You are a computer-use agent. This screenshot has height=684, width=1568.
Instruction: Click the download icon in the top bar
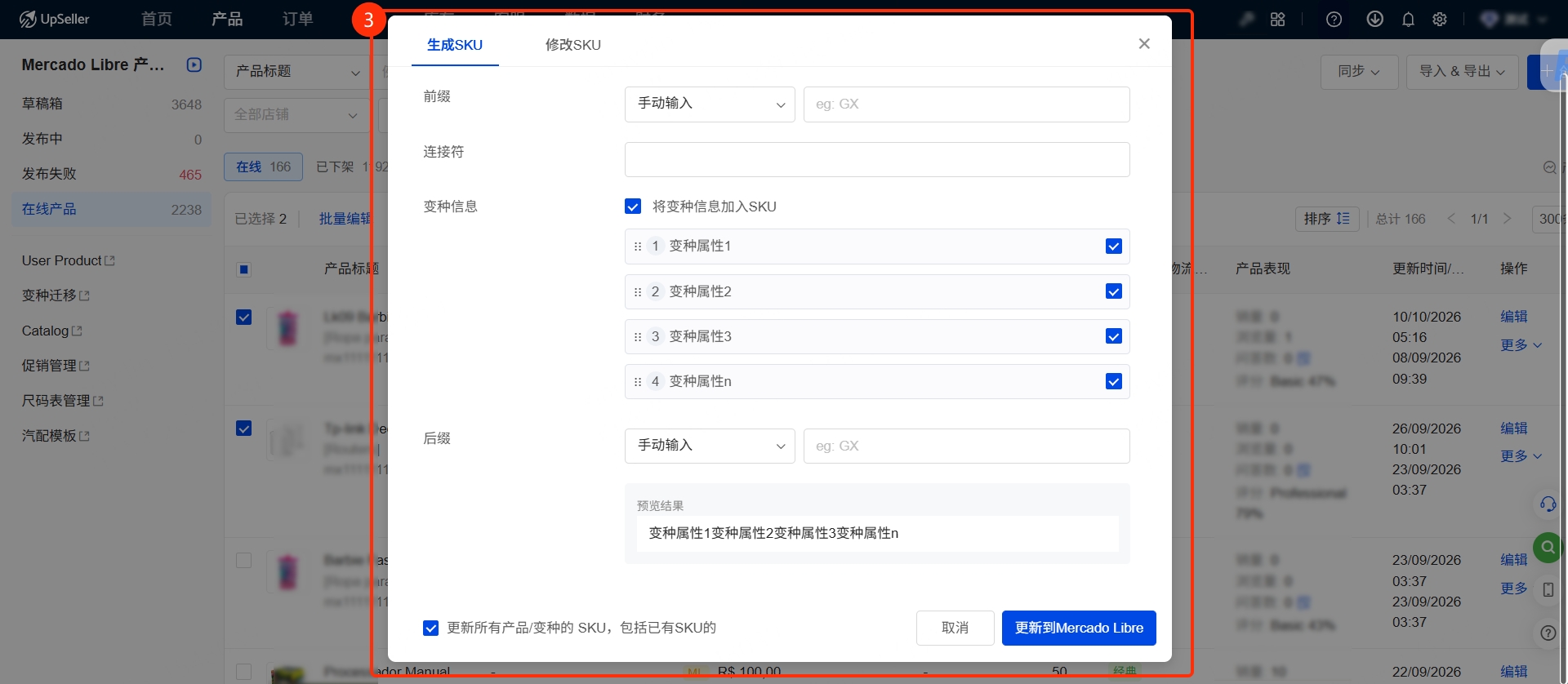[1375, 19]
